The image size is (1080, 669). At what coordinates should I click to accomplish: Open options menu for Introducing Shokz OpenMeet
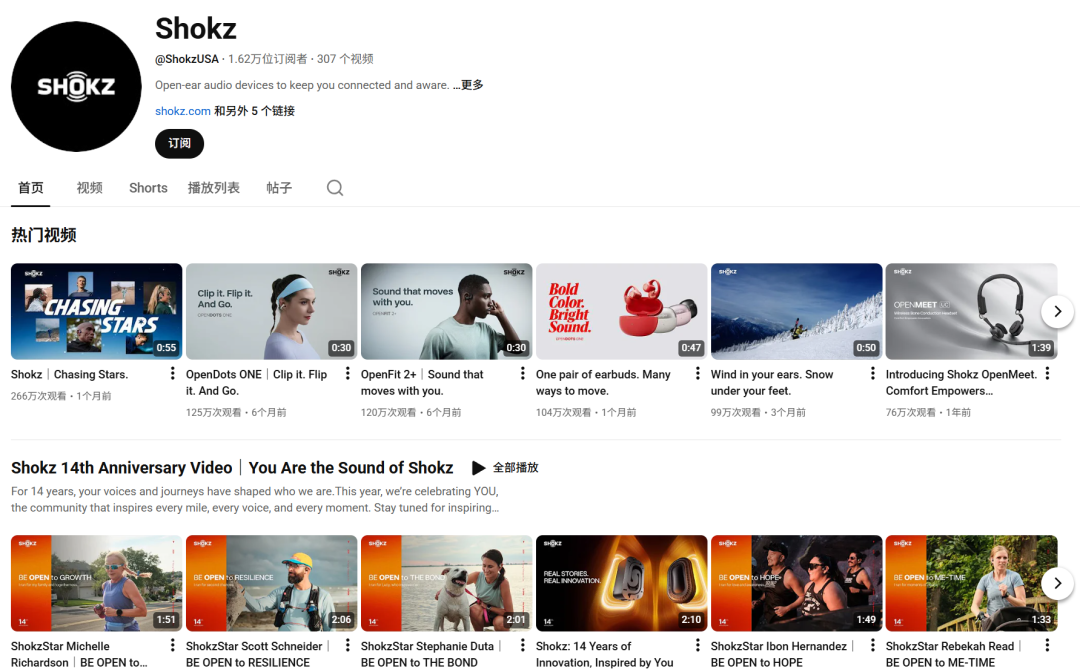click(x=1047, y=373)
